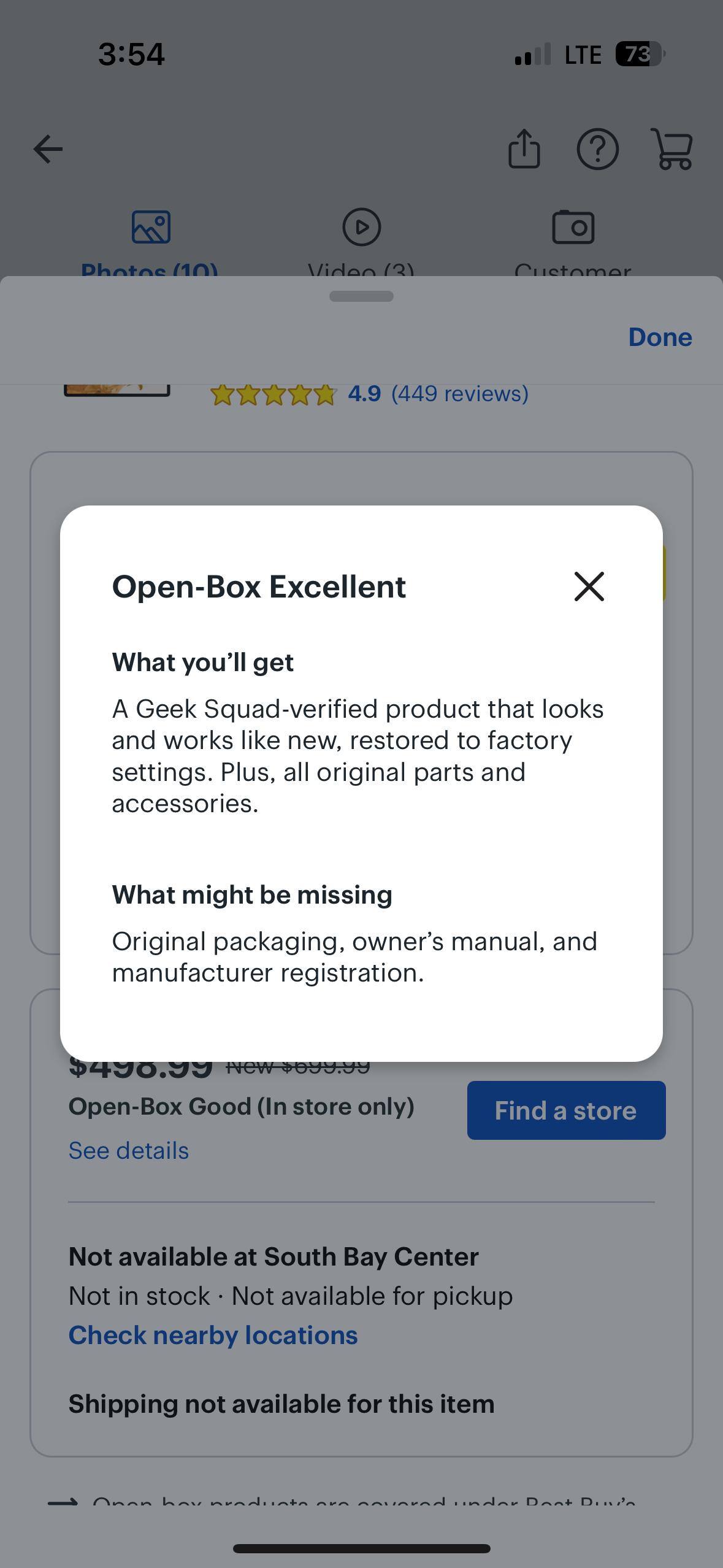Close the Open-Box Excellent dialog
The height and width of the screenshot is (1568, 723).
(x=589, y=586)
